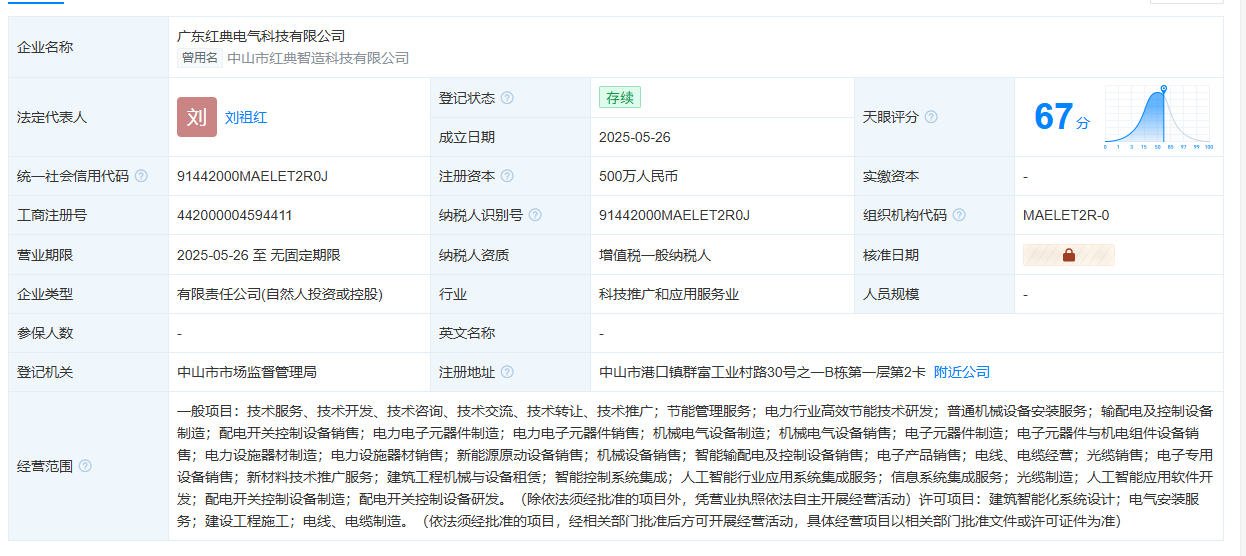Click the 天眼评分 distribution curve chart

[1158, 117]
